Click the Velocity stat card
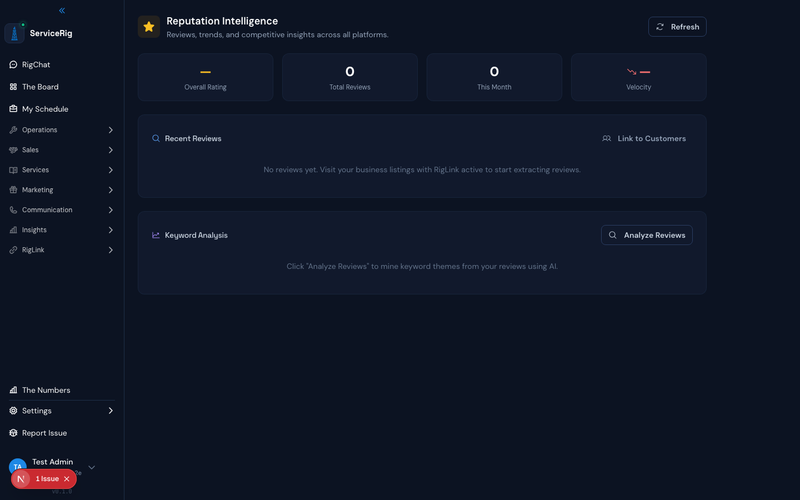The image size is (800, 500). (x=638, y=77)
